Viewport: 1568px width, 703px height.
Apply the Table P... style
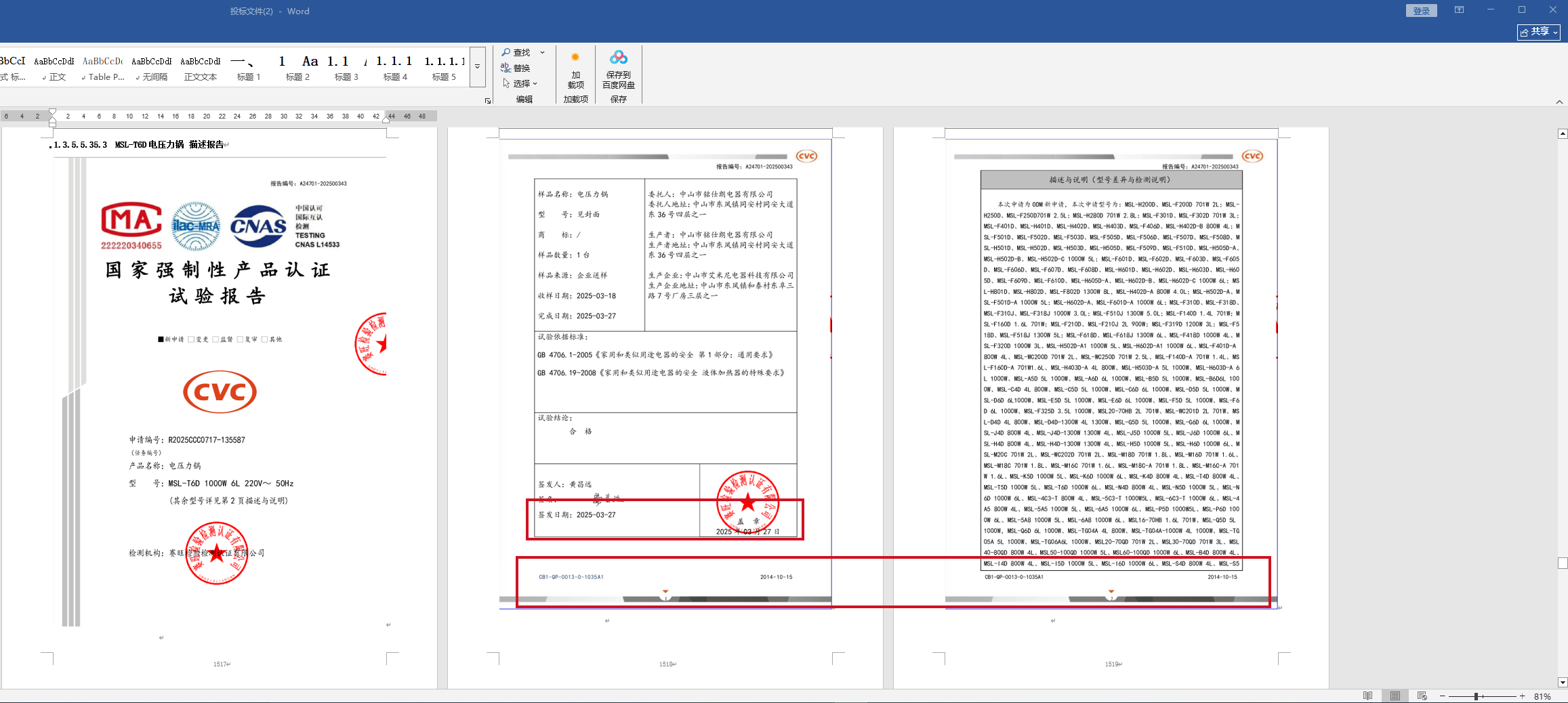pyautogui.click(x=103, y=67)
